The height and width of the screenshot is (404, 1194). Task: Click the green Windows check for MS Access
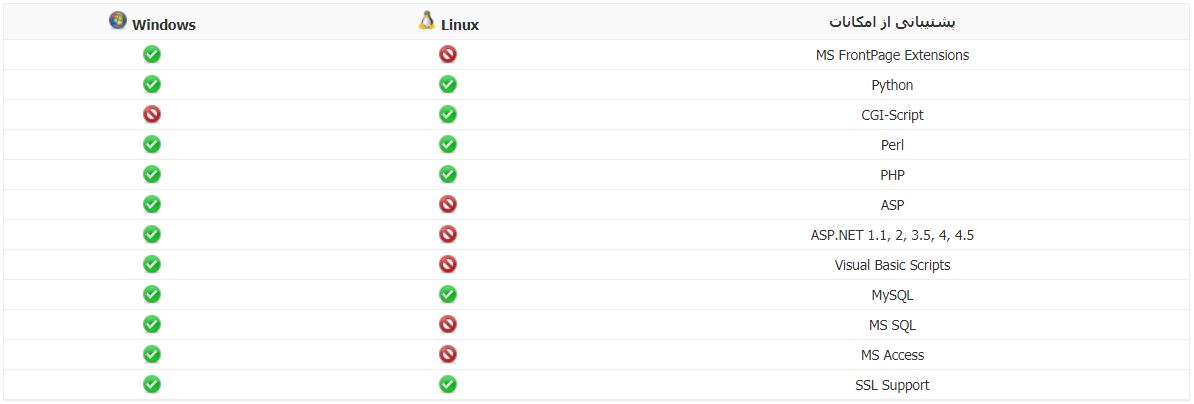[152, 354]
